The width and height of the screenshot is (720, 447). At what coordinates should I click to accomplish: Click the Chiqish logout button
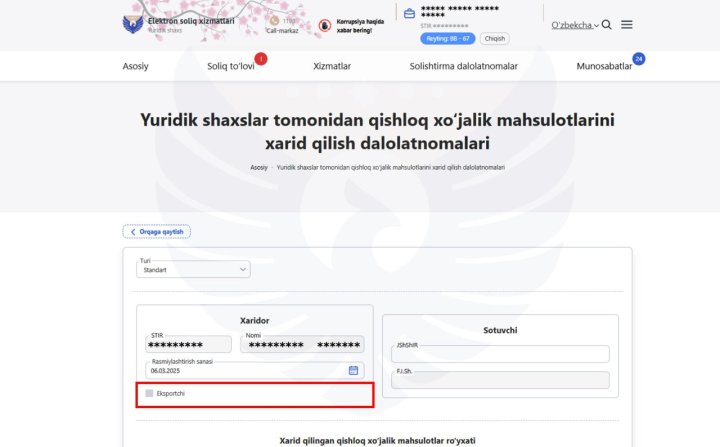495,39
